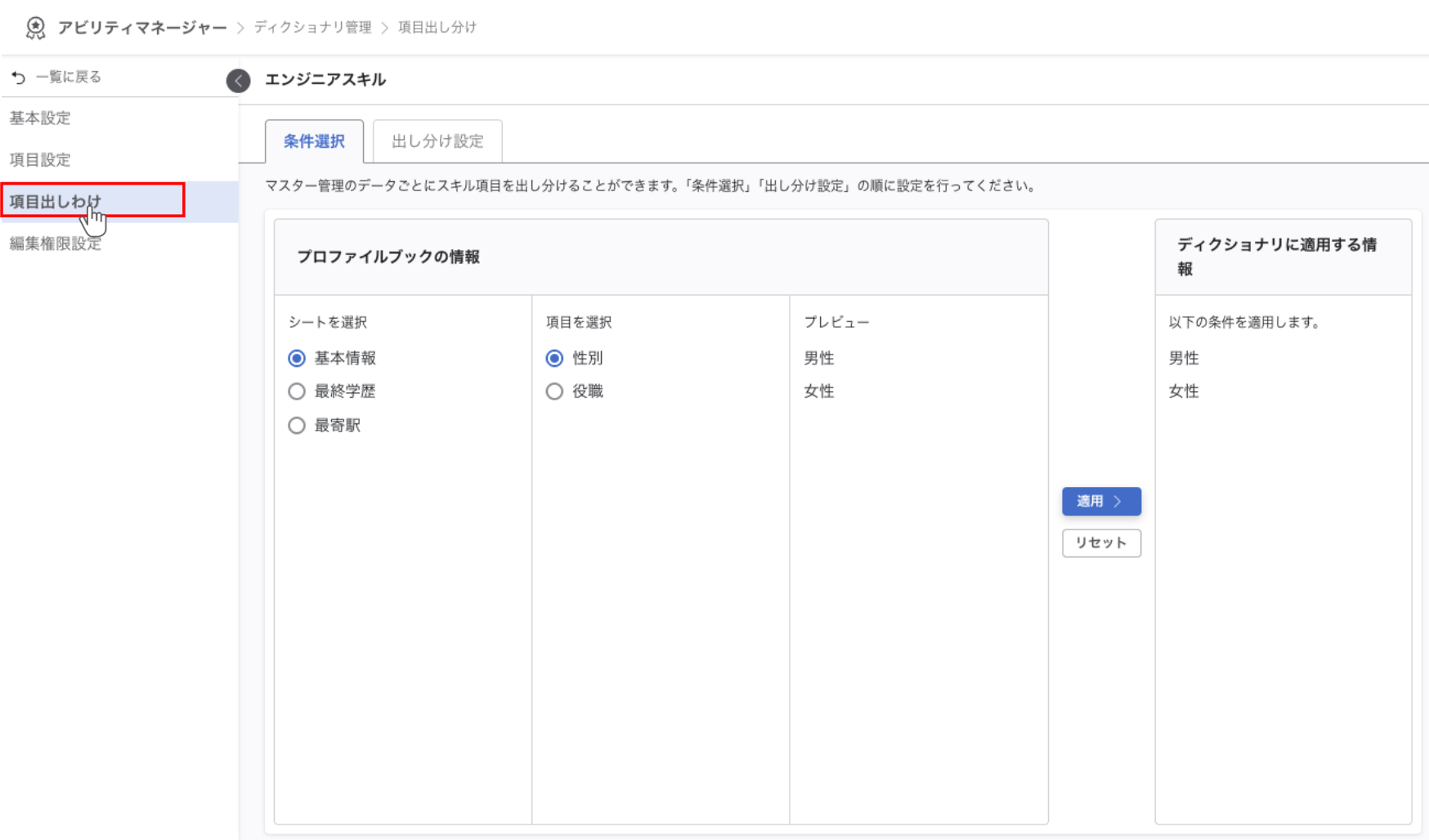Click the chevron inside the 適用 button
The image size is (1429, 840).
click(x=1118, y=501)
